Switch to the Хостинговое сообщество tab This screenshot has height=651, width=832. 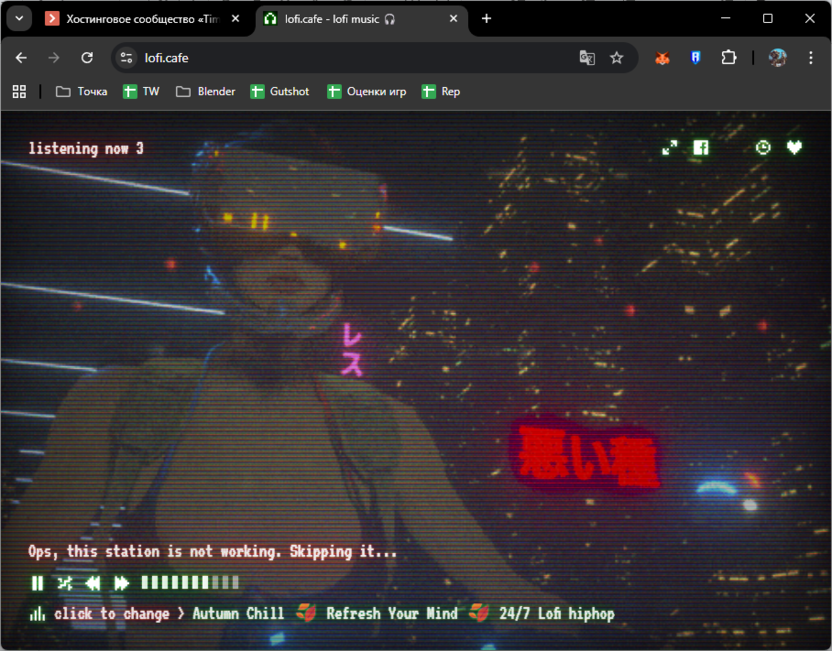tap(143, 19)
